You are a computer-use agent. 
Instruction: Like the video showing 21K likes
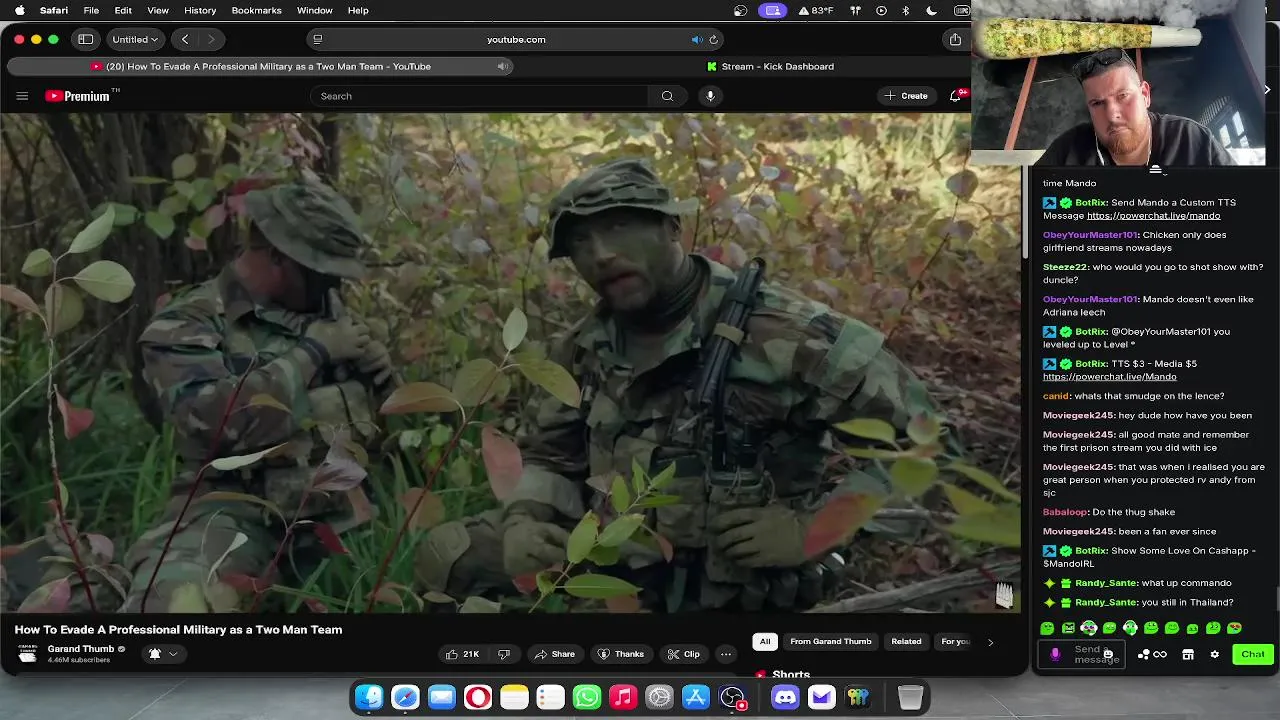click(x=462, y=654)
